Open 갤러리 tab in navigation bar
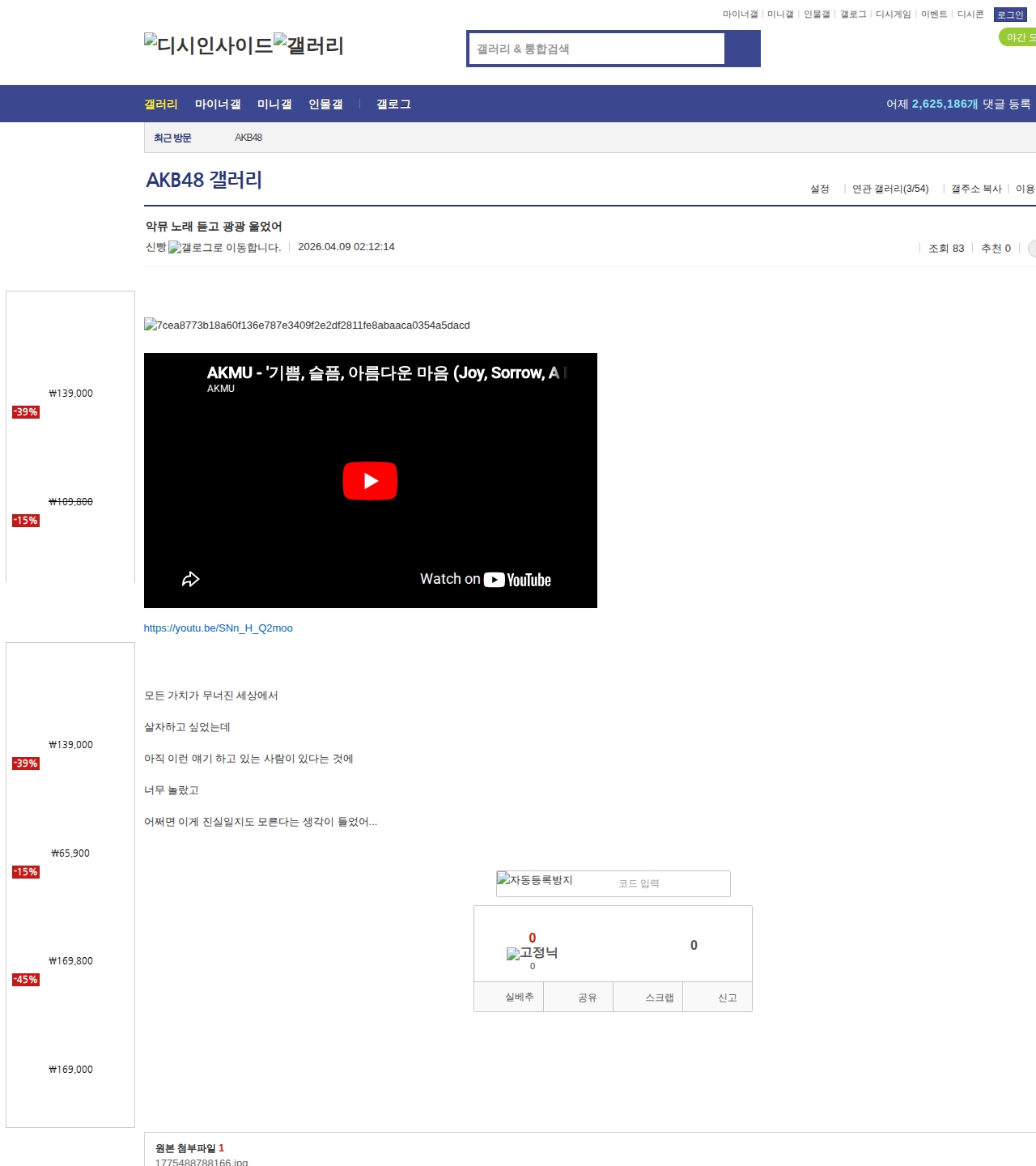Image resolution: width=1036 pixels, height=1166 pixels. pos(161,104)
